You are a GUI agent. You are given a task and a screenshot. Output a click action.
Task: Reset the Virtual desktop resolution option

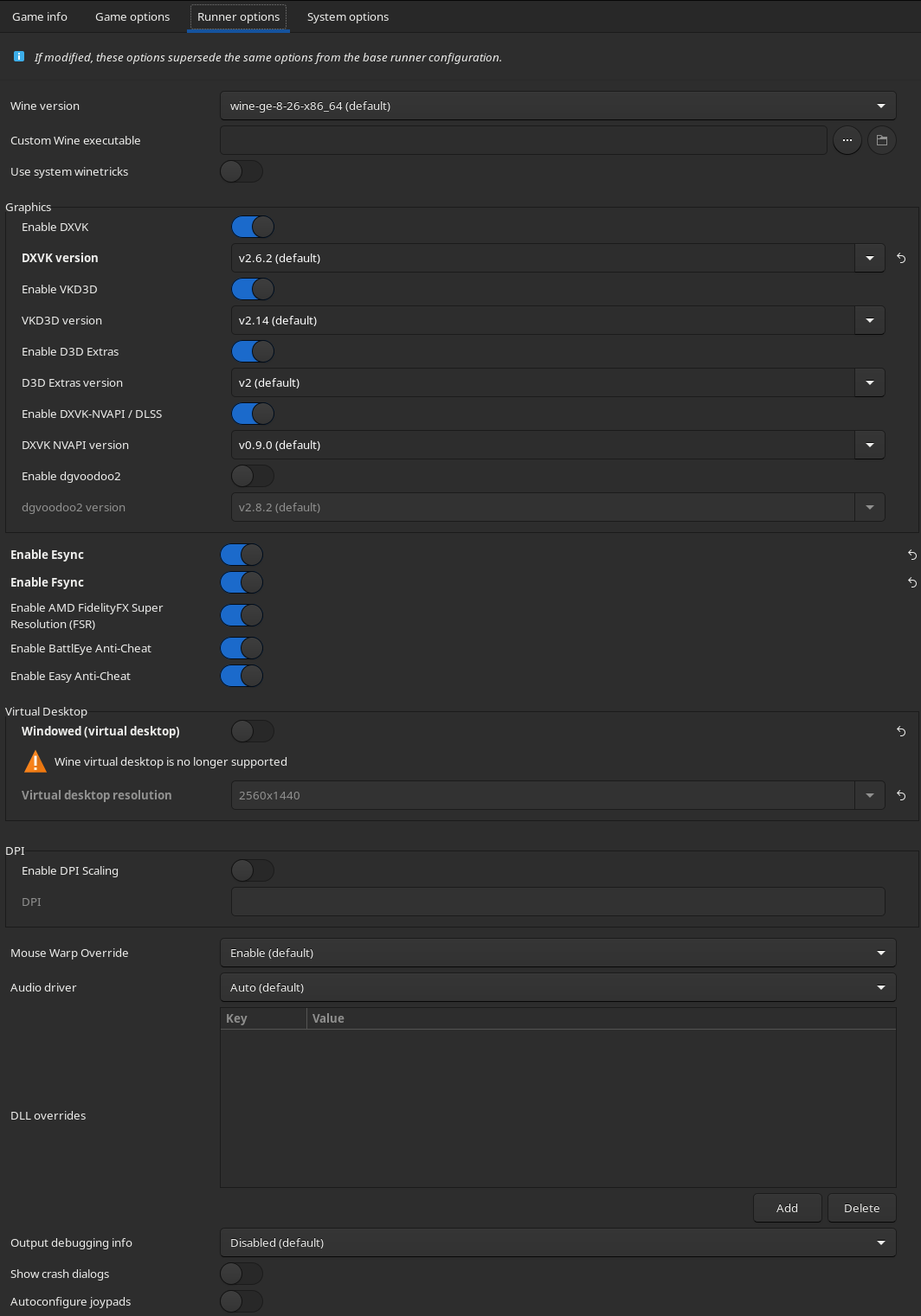901,795
